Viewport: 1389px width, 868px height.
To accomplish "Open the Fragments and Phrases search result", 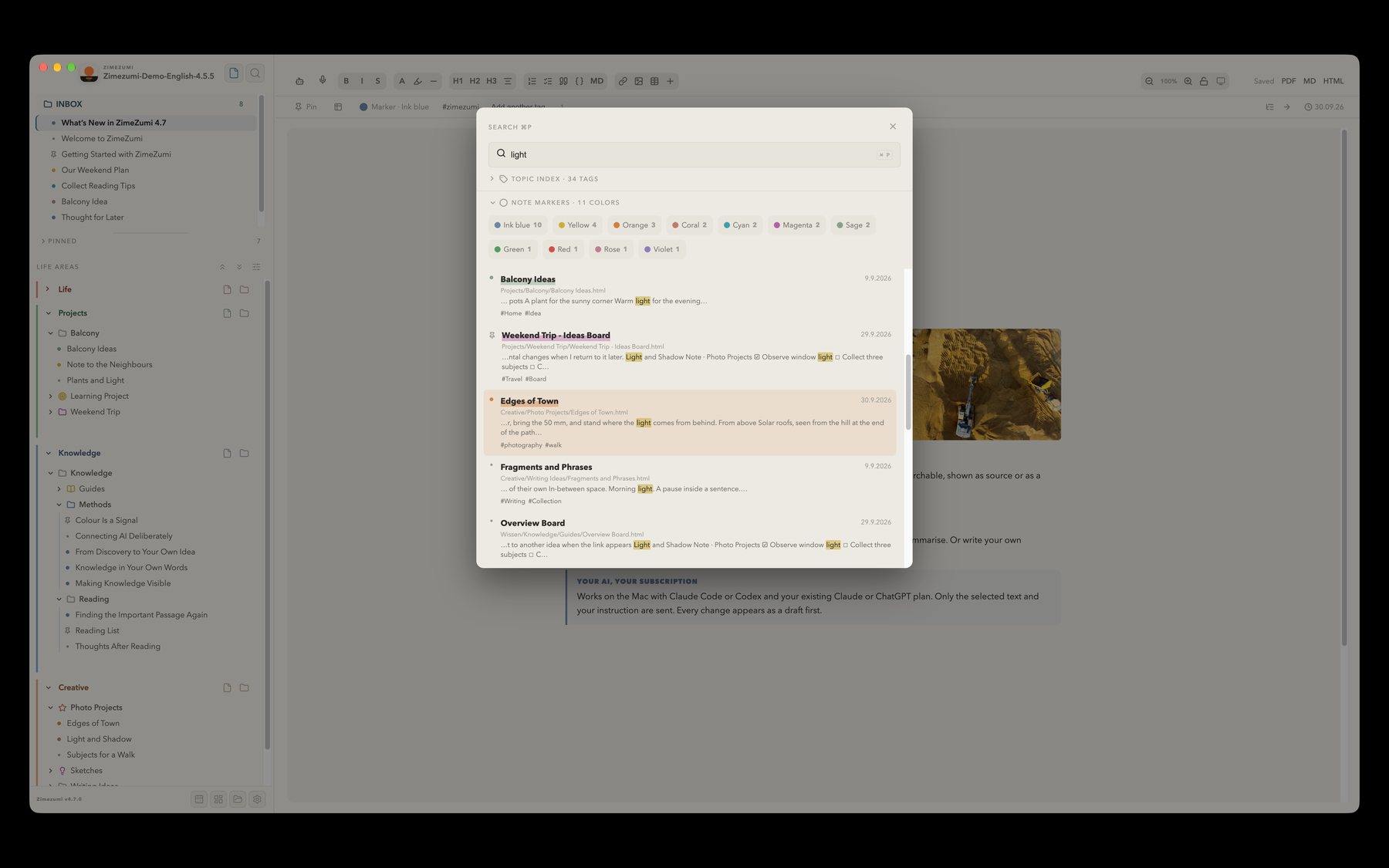I will click(x=690, y=483).
